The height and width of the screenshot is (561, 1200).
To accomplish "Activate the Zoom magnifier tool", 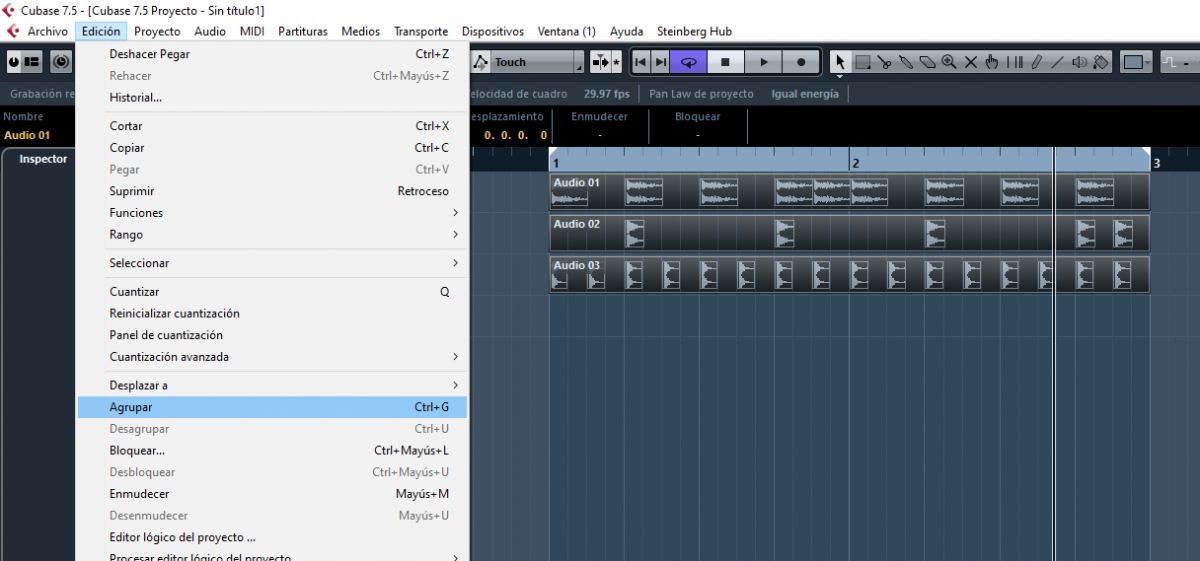I will (x=949, y=62).
